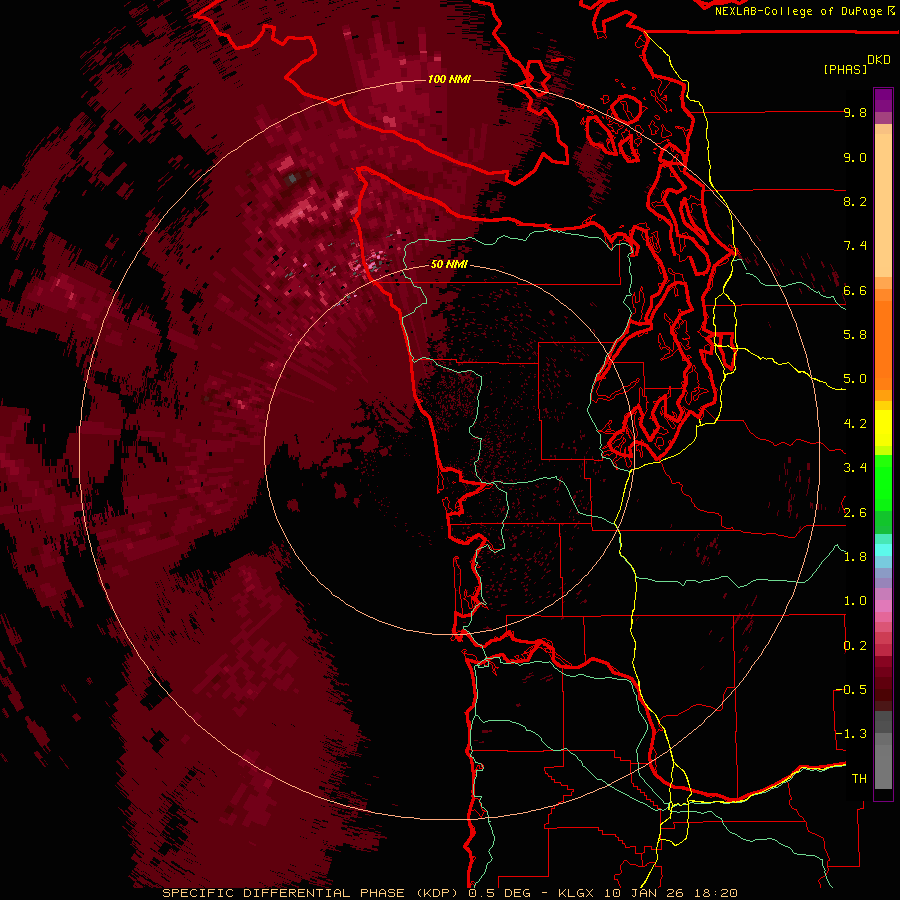Click the DKD unit label above the scale
The height and width of the screenshot is (900, 900).
[x=879, y=60]
